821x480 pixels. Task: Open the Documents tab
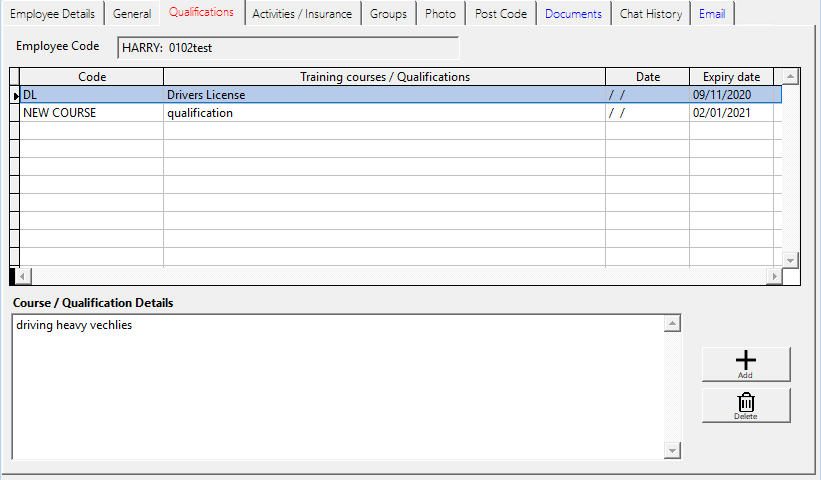point(573,14)
